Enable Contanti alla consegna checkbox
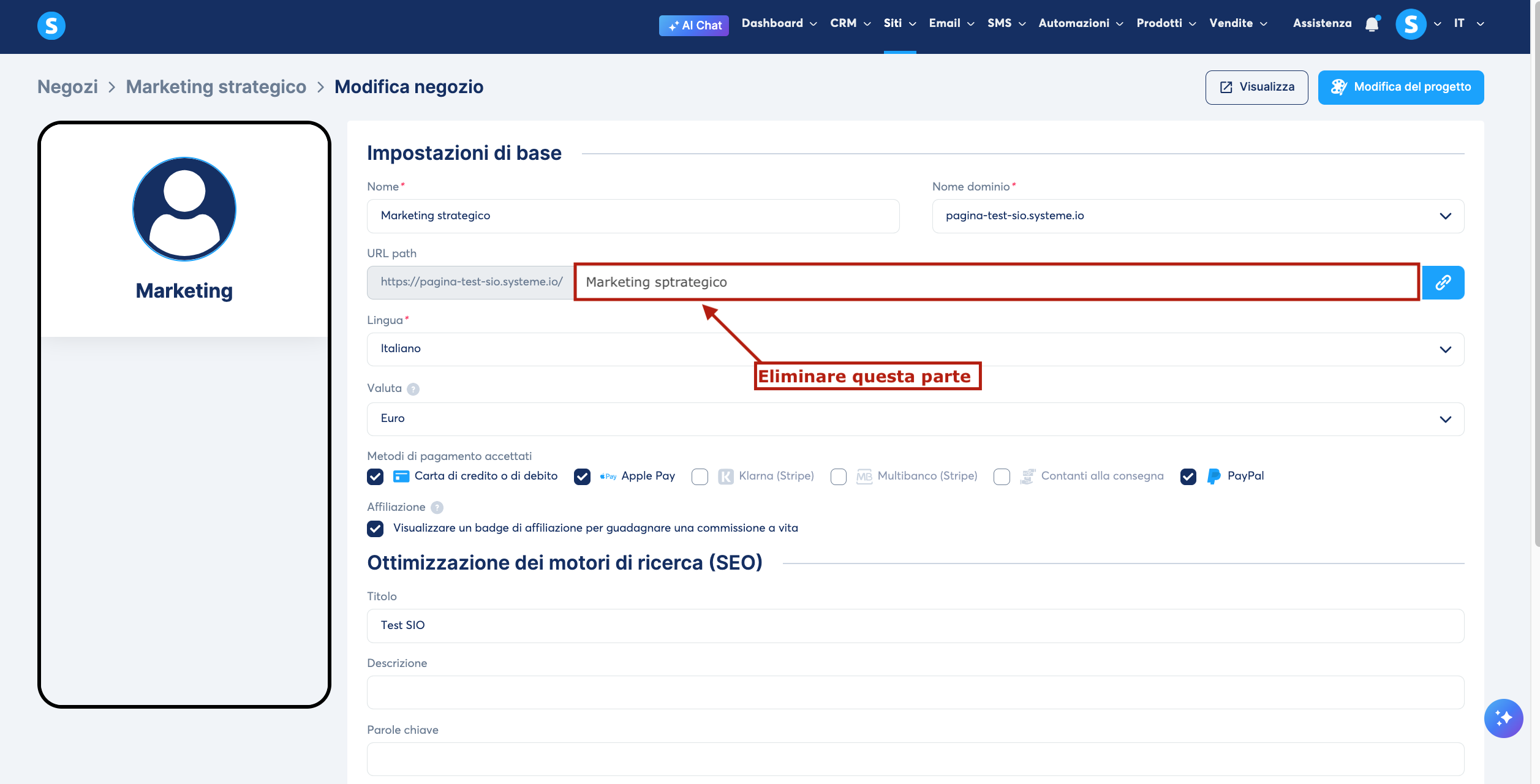Viewport: 1540px width, 784px height. 1002,477
